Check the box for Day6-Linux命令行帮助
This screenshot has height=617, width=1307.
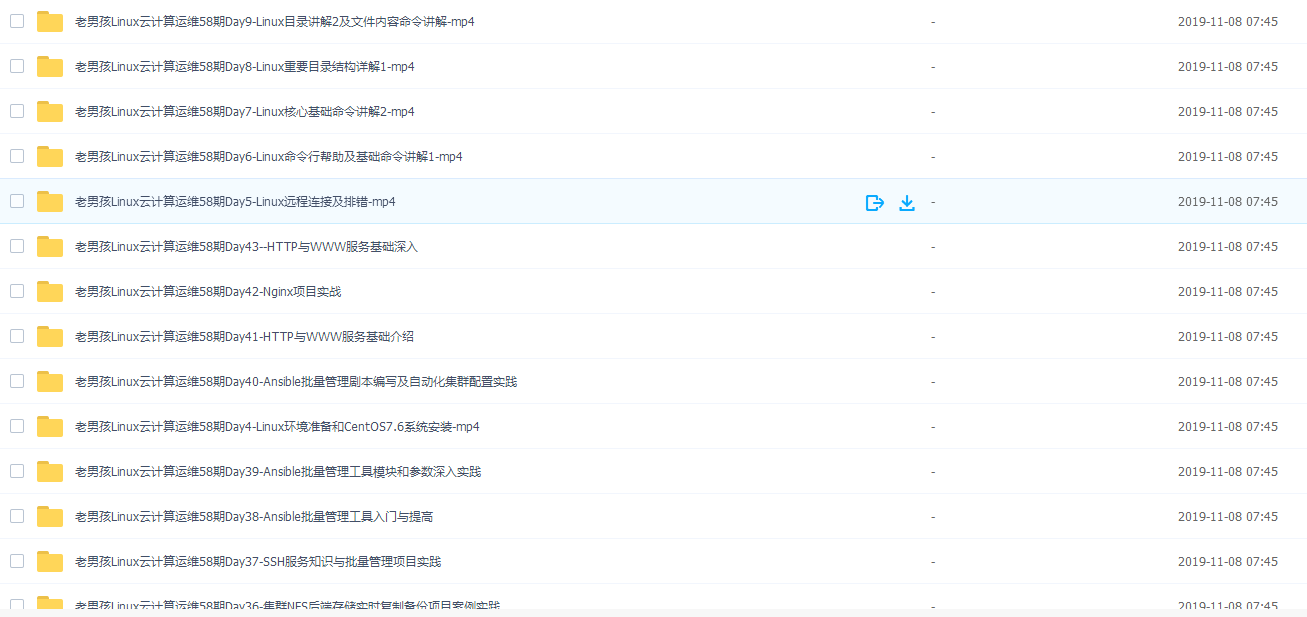[x=17, y=156]
